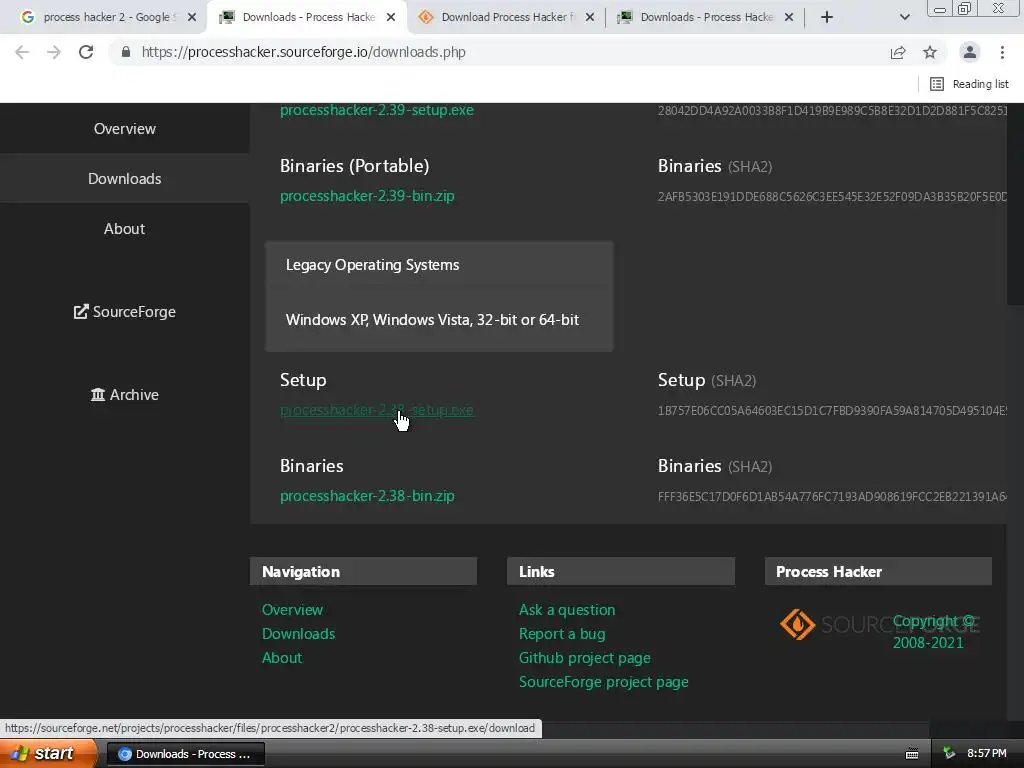This screenshot has height=768, width=1024.
Task: Click the keyboard tray icon
Action: point(912,754)
